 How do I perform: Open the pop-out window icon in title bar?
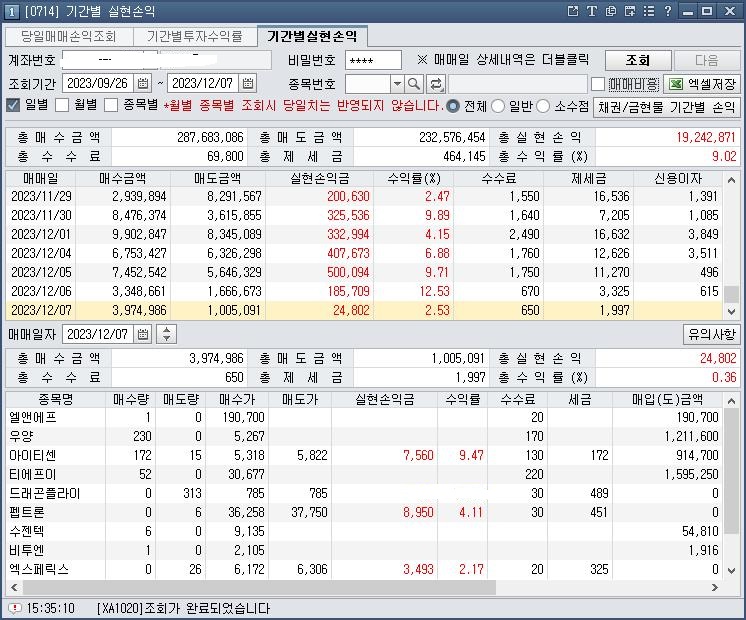pyautogui.click(x=573, y=11)
